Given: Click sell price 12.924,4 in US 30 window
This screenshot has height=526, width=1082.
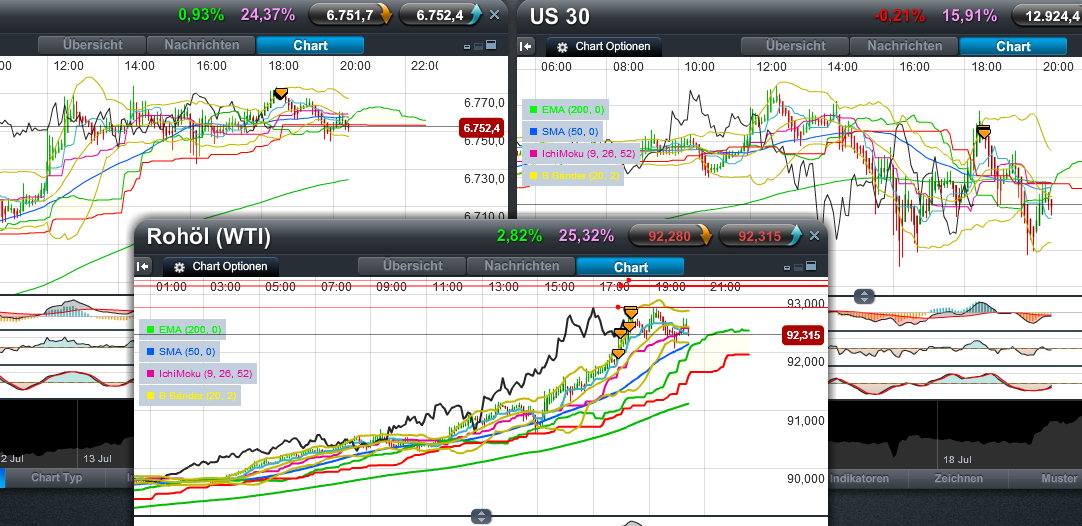Looking at the screenshot, I should (x=1047, y=14).
